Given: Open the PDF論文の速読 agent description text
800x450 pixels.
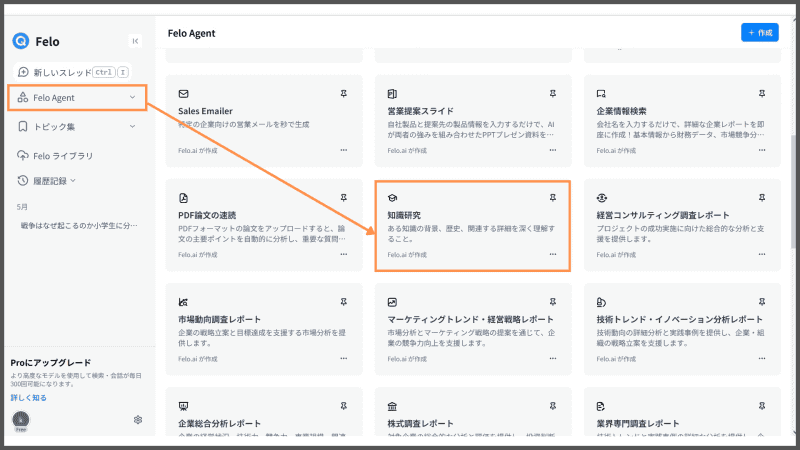Looking at the screenshot, I should [262, 234].
